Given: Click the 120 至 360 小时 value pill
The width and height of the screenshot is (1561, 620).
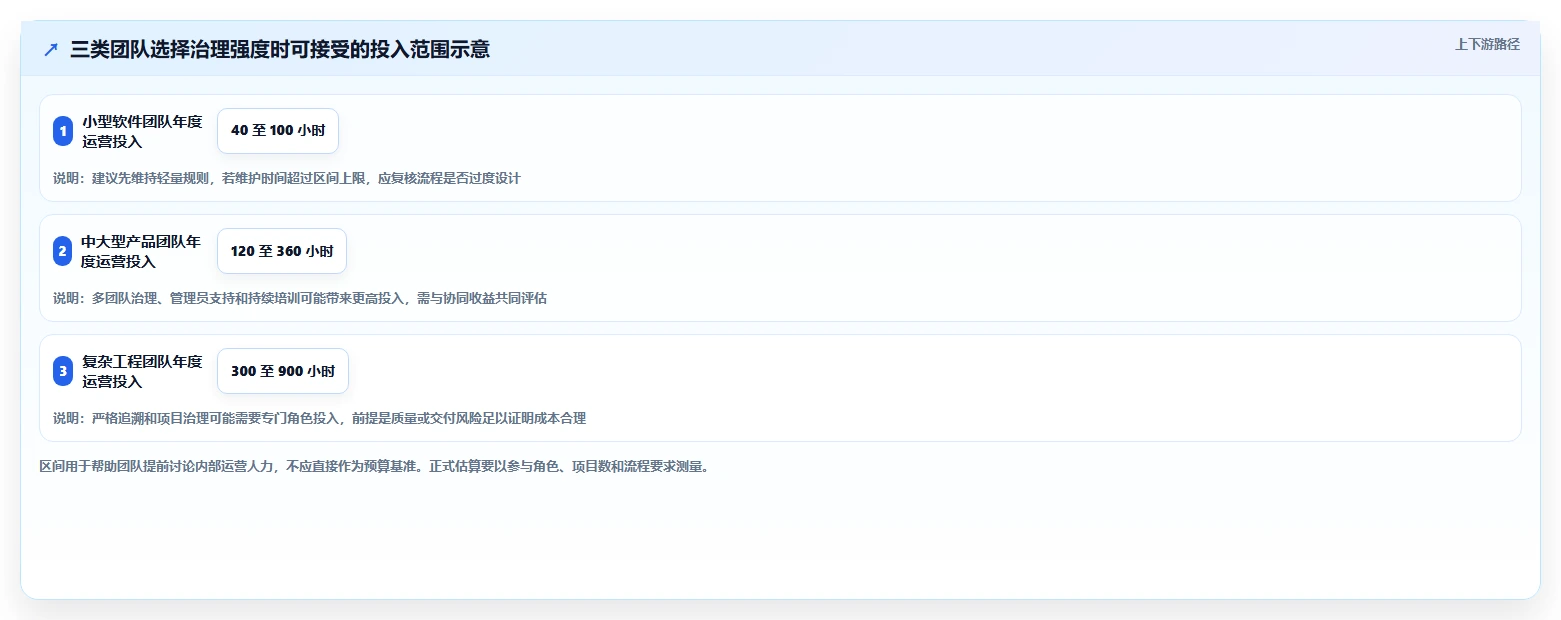Looking at the screenshot, I should click(282, 251).
